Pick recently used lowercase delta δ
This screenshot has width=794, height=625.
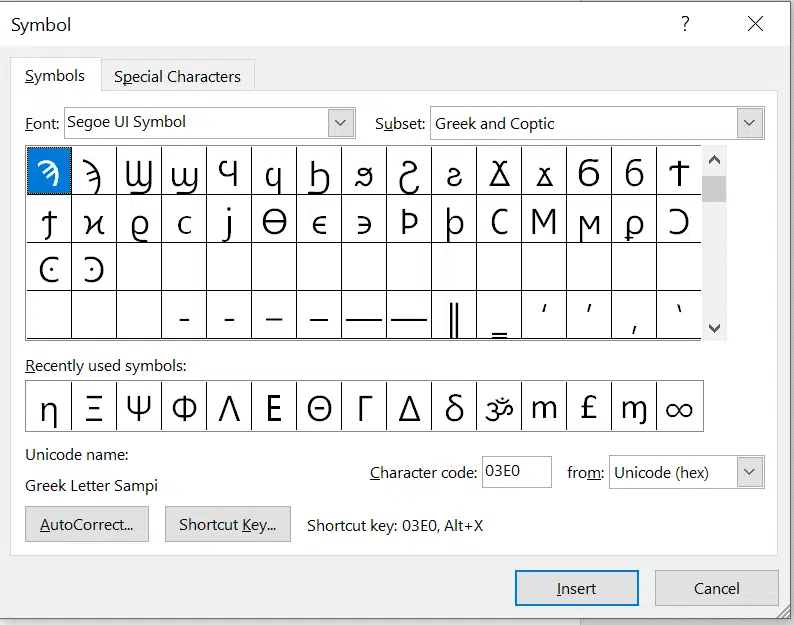pos(454,406)
